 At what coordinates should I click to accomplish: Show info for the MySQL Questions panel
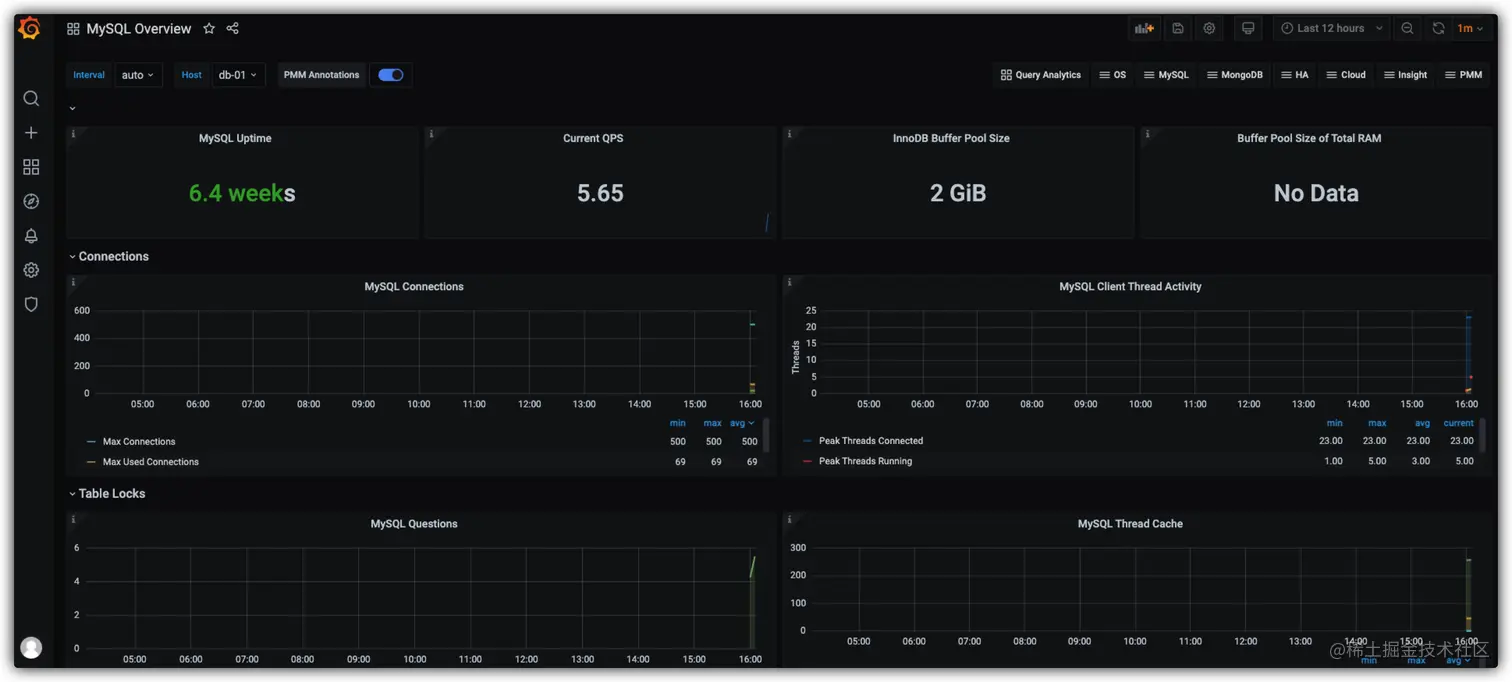click(x=73, y=519)
